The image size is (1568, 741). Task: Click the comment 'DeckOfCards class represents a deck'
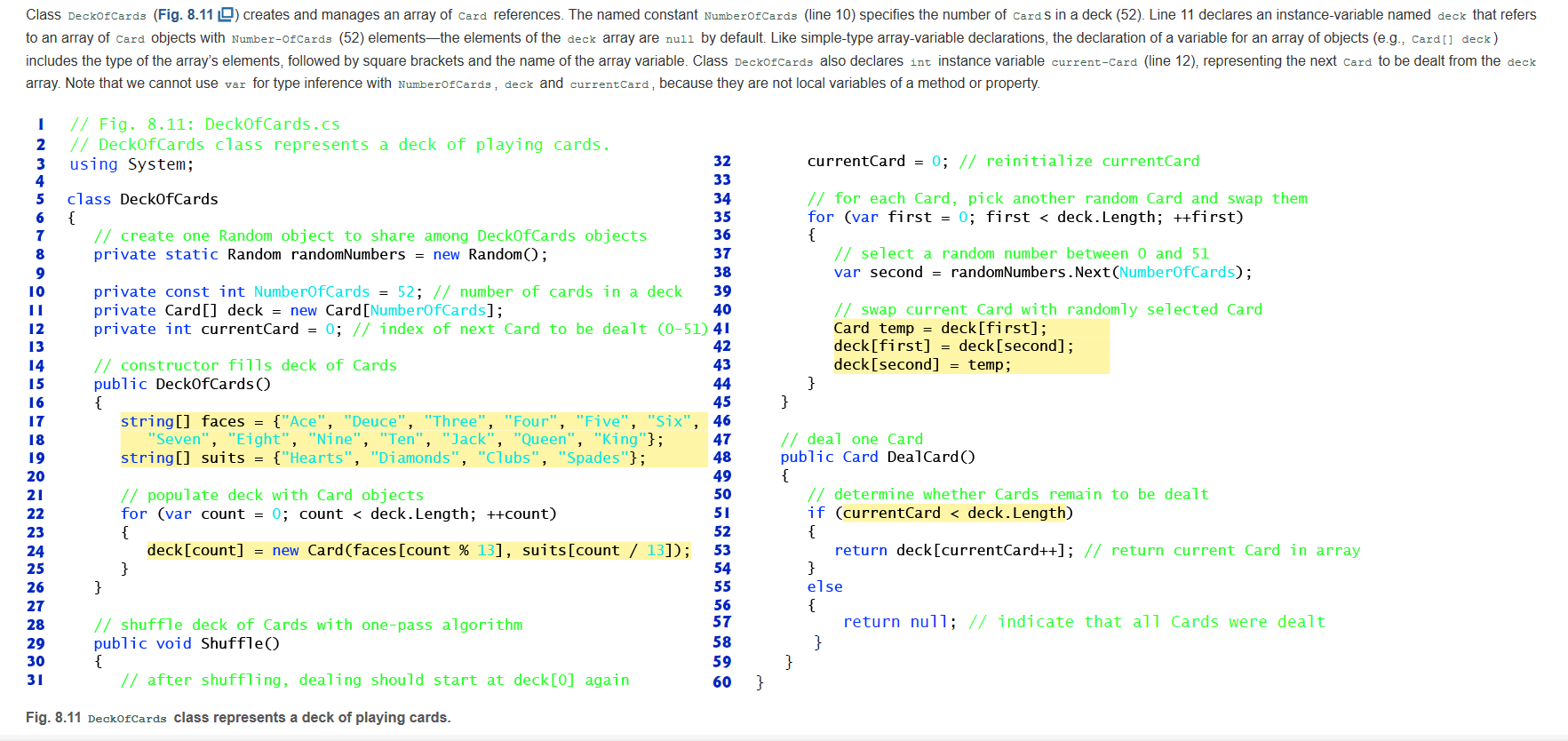339,145
